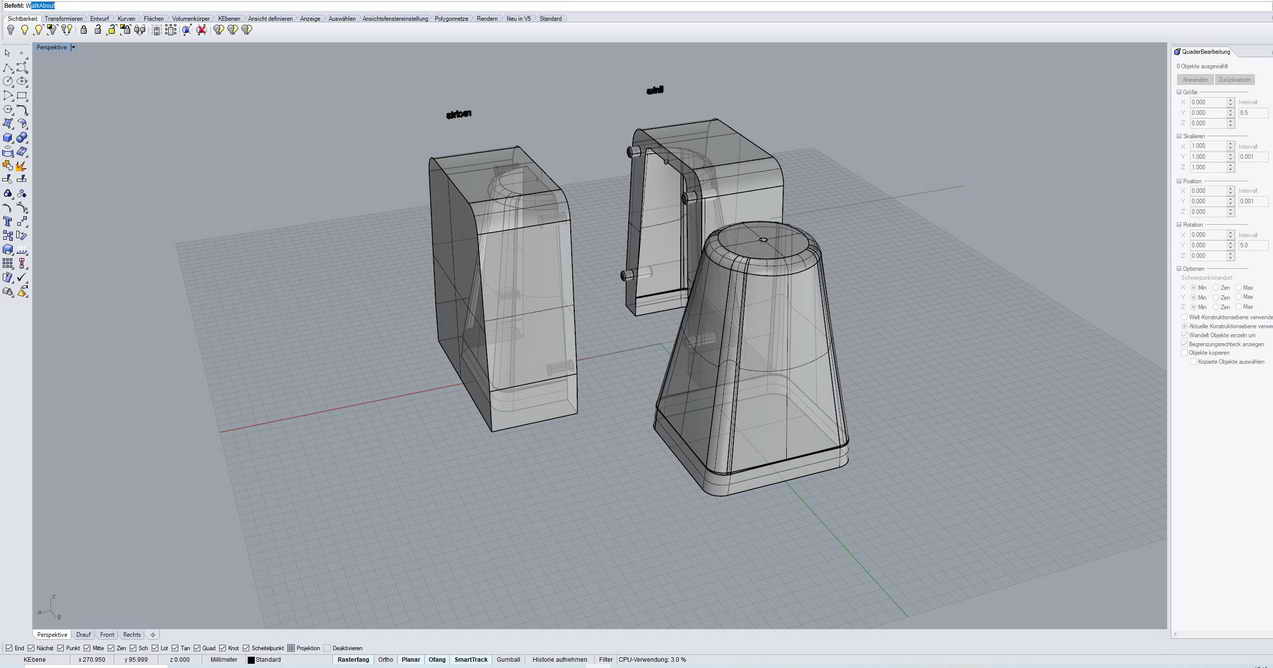Click the black checkmark icon in left toolbar

pos(22,277)
